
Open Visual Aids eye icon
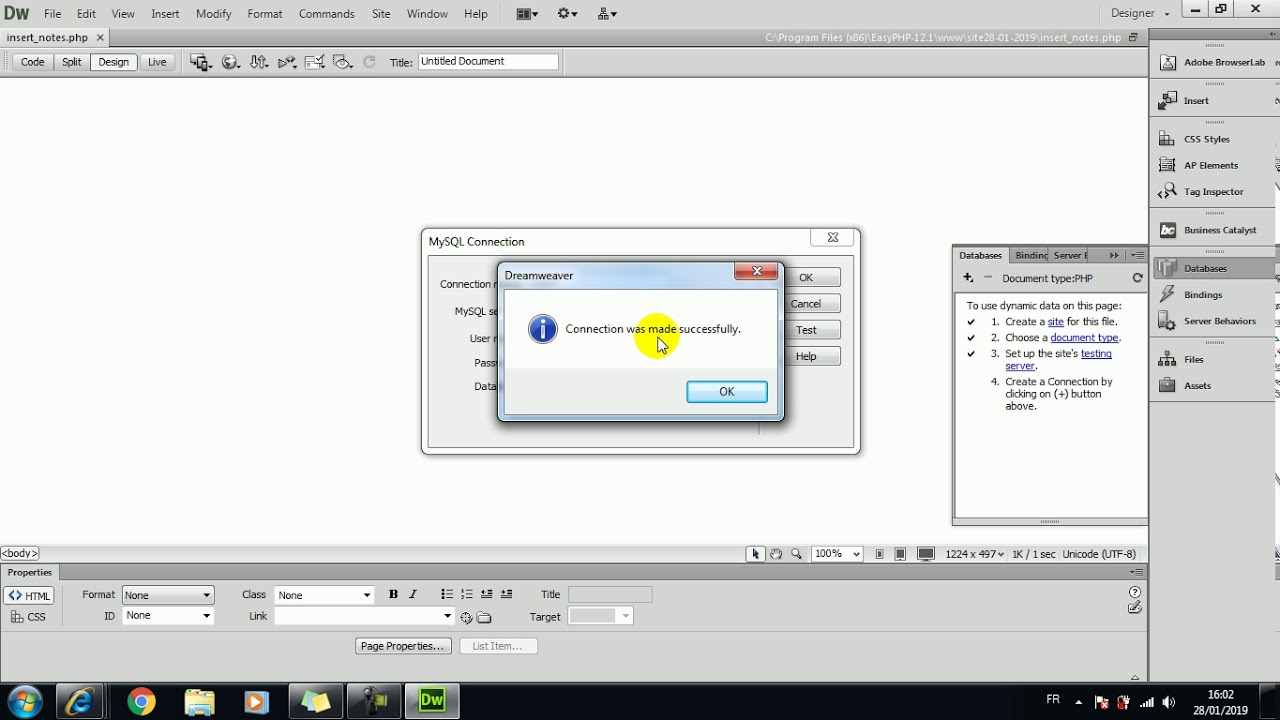[x=343, y=62]
